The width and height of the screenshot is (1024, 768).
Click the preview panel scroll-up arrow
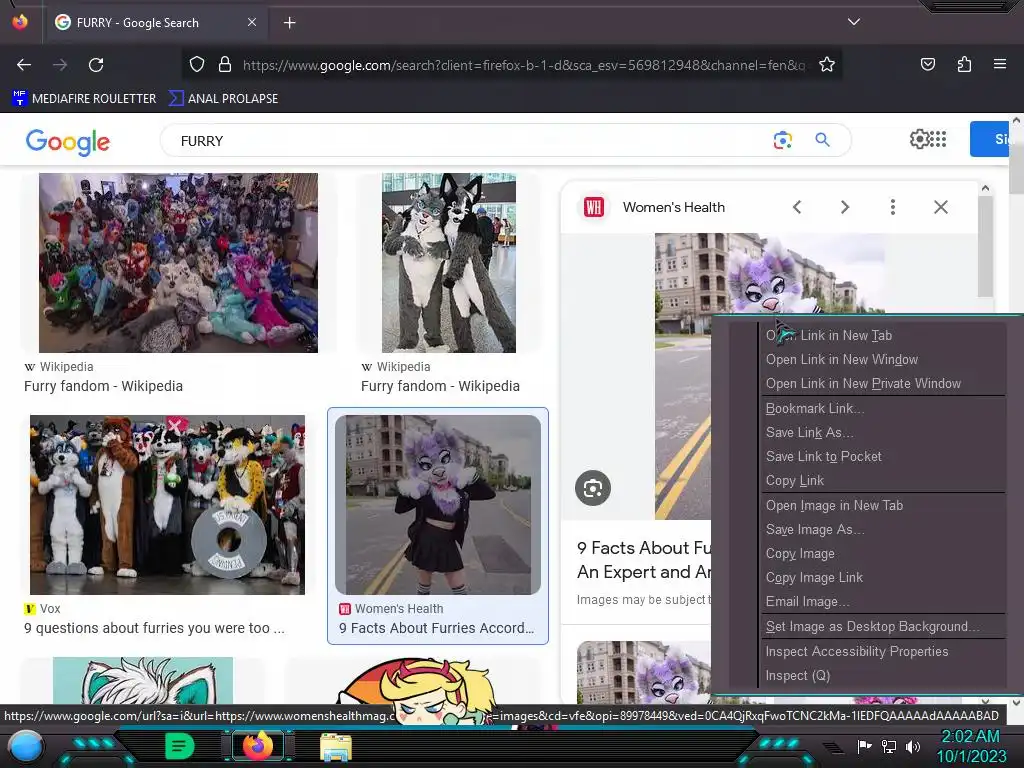click(x=985, y=188)
